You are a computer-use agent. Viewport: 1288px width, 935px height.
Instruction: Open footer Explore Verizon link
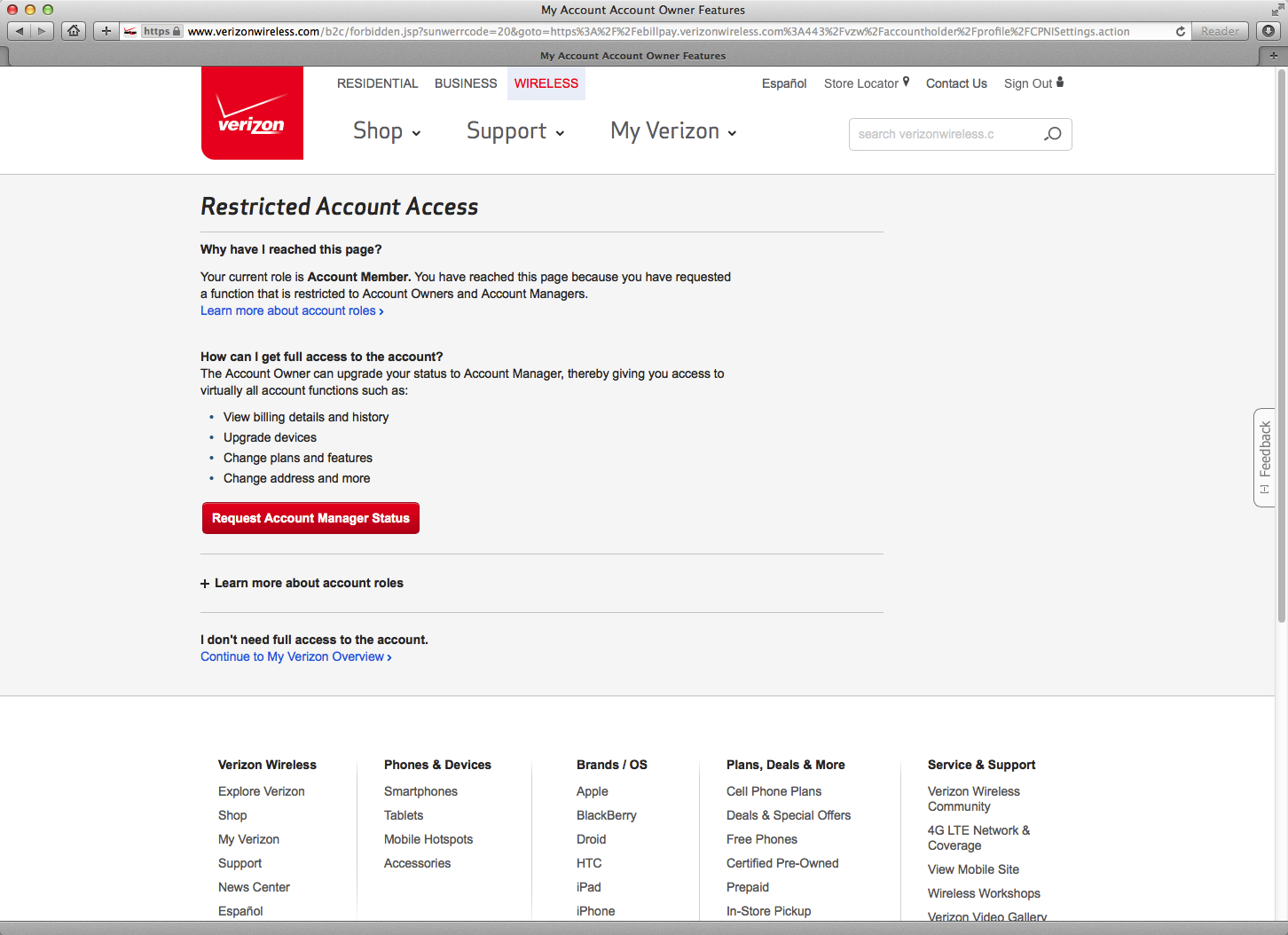[x=262, y=791]
